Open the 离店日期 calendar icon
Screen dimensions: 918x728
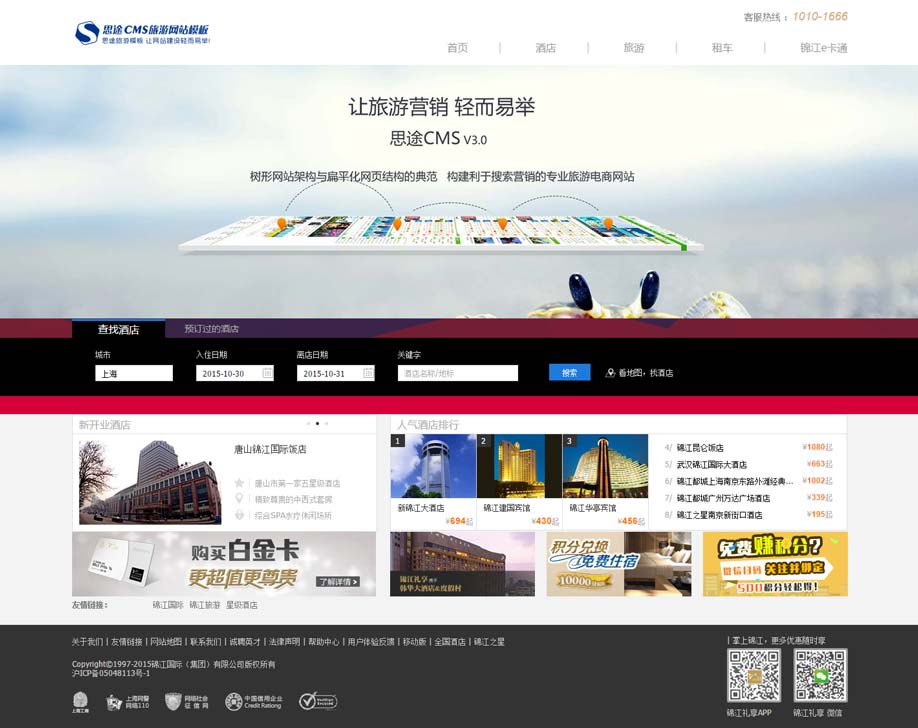coord(368,372)
